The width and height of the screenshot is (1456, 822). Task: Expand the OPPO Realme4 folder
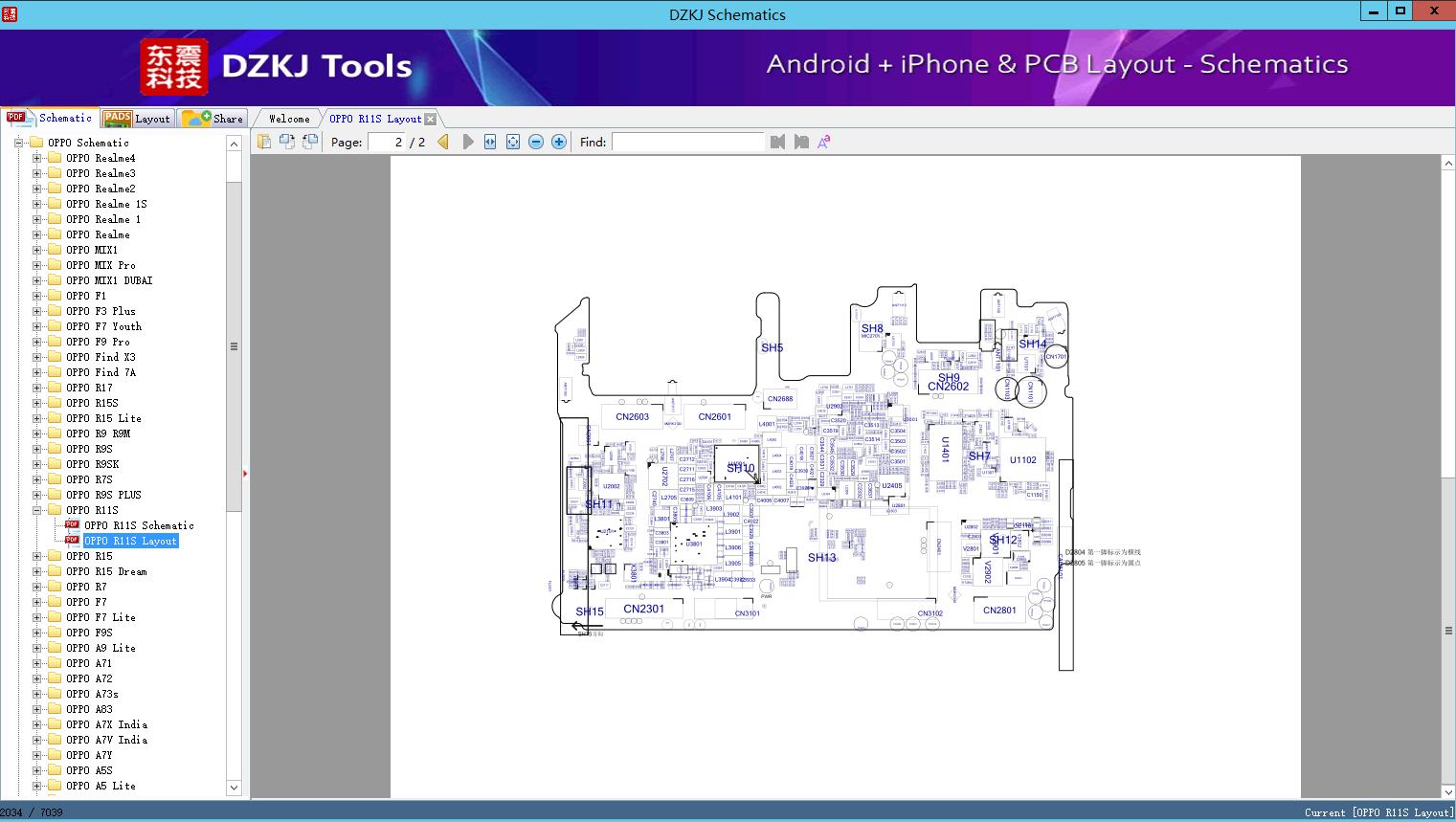coord(37,158)
